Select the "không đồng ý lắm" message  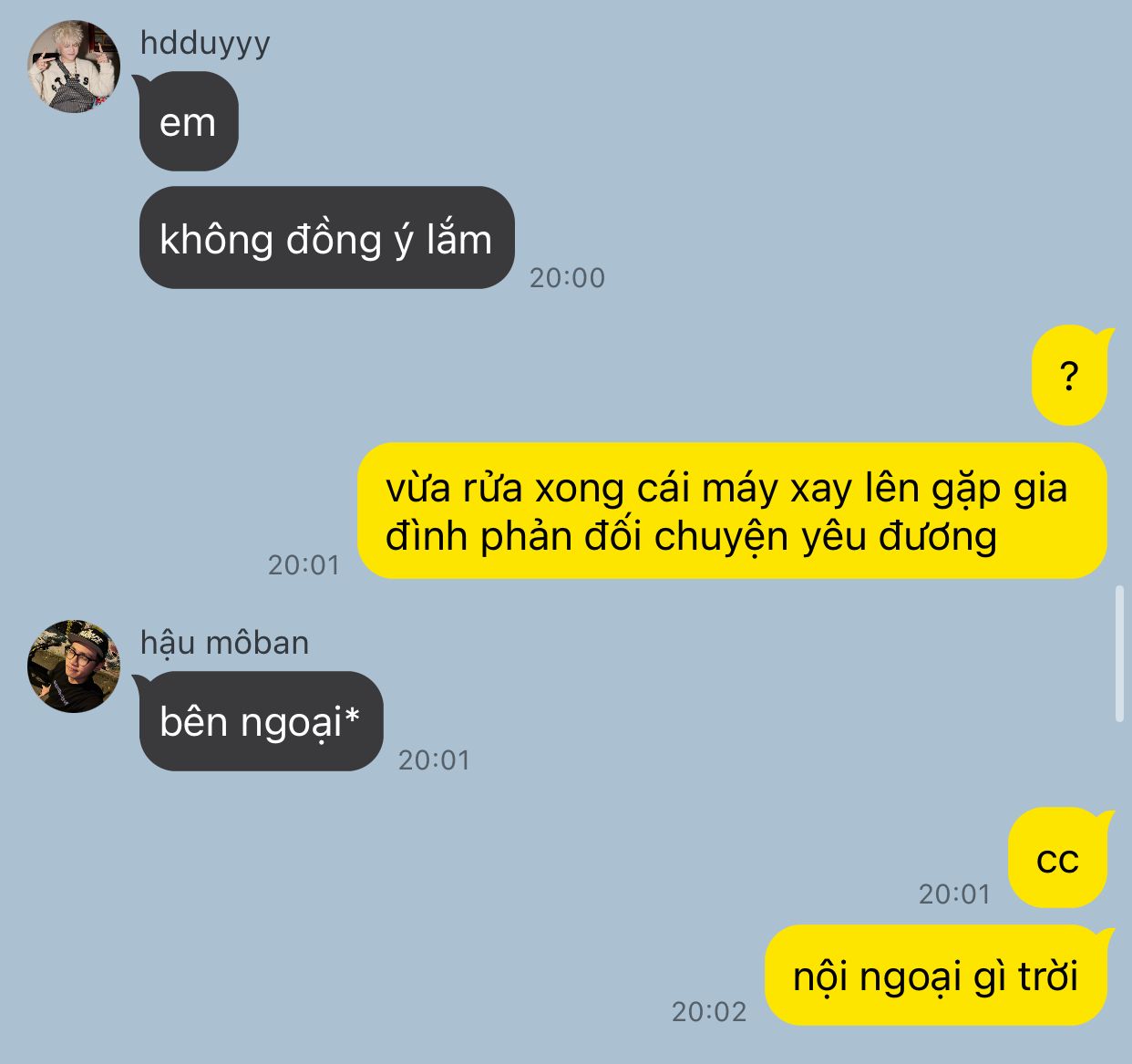326,238
